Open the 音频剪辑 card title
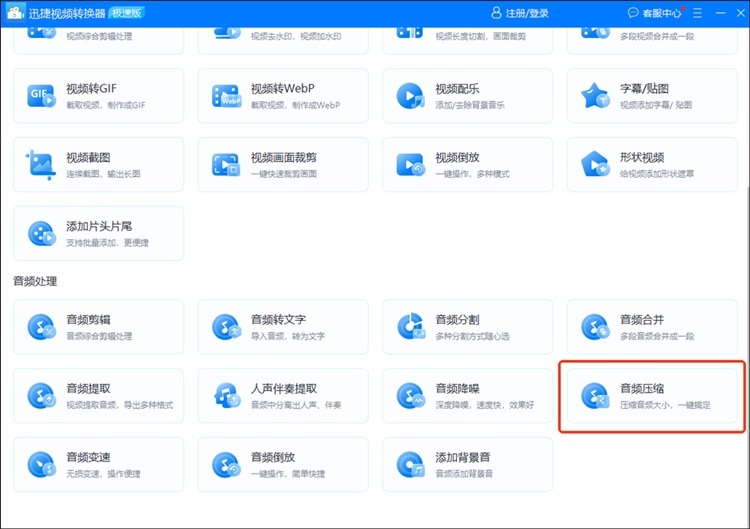Viewport: 750px width, 529px height. click(x=88, y=320)
